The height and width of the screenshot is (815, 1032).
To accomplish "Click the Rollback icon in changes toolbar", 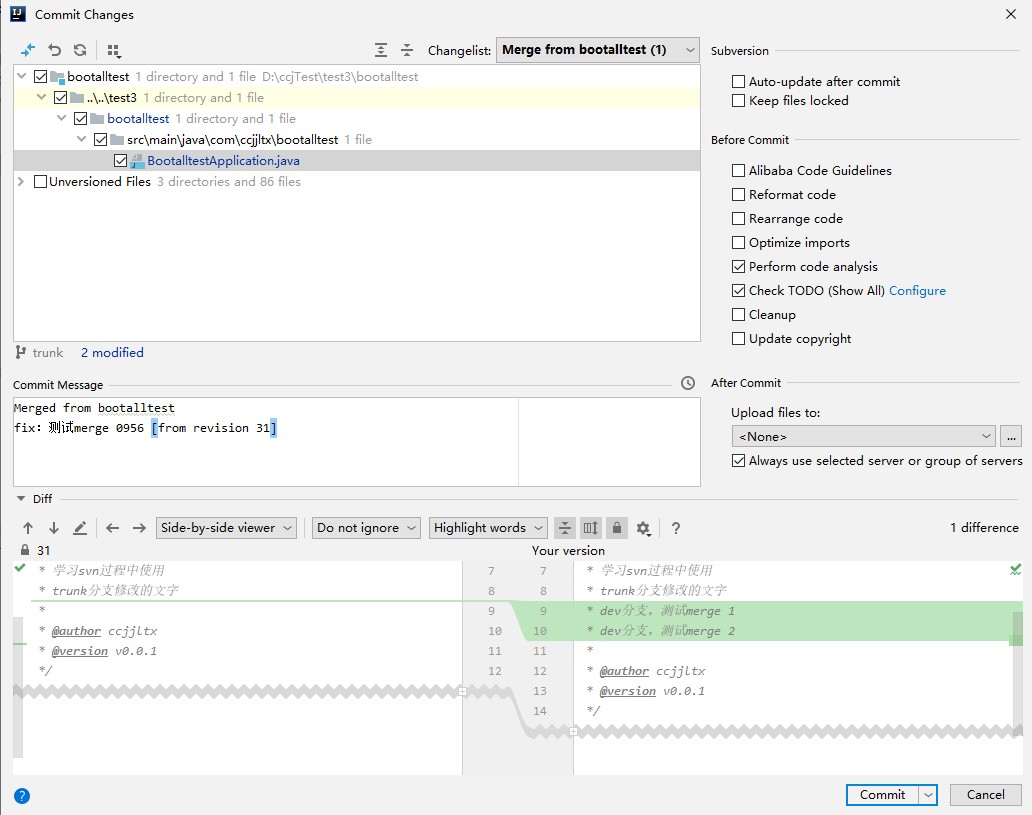I will pyautogui.click(x=55, y=50).
